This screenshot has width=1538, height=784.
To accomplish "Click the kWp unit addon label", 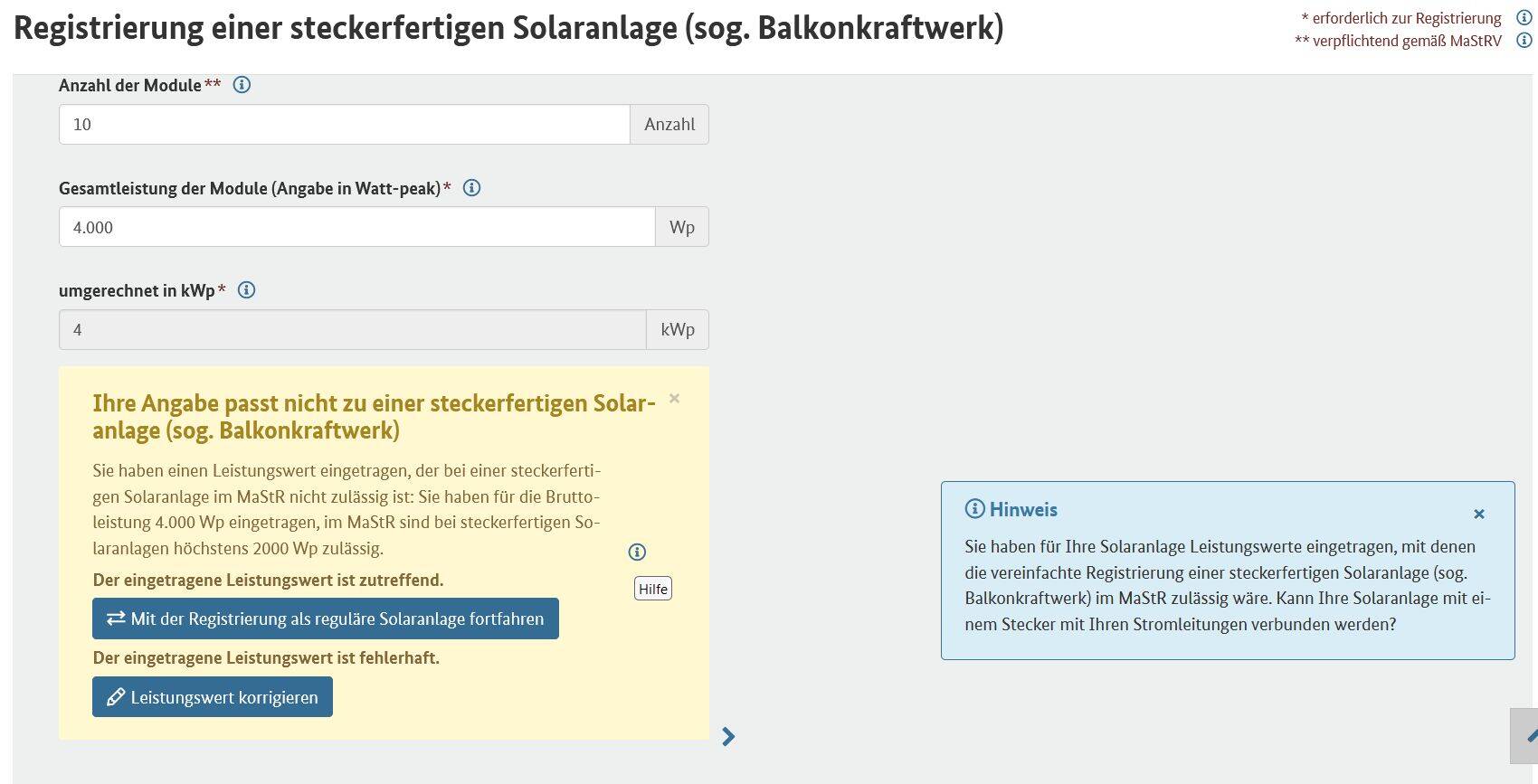I will (x=678, y=329).
